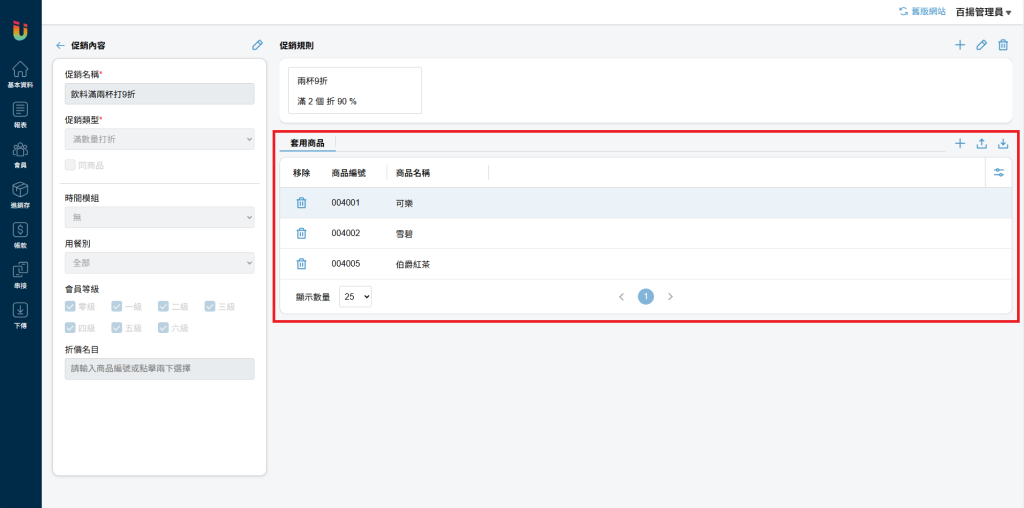Change 顯示數量 rows-per-page dropdown
The height and width of the screenshot is (508, 1024).
tap(355, 296)
